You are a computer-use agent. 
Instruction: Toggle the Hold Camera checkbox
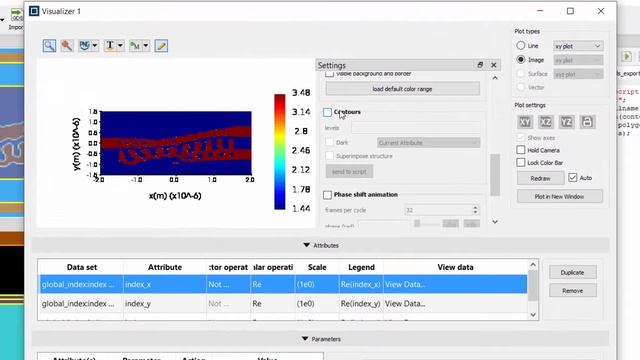pos(521,150)
